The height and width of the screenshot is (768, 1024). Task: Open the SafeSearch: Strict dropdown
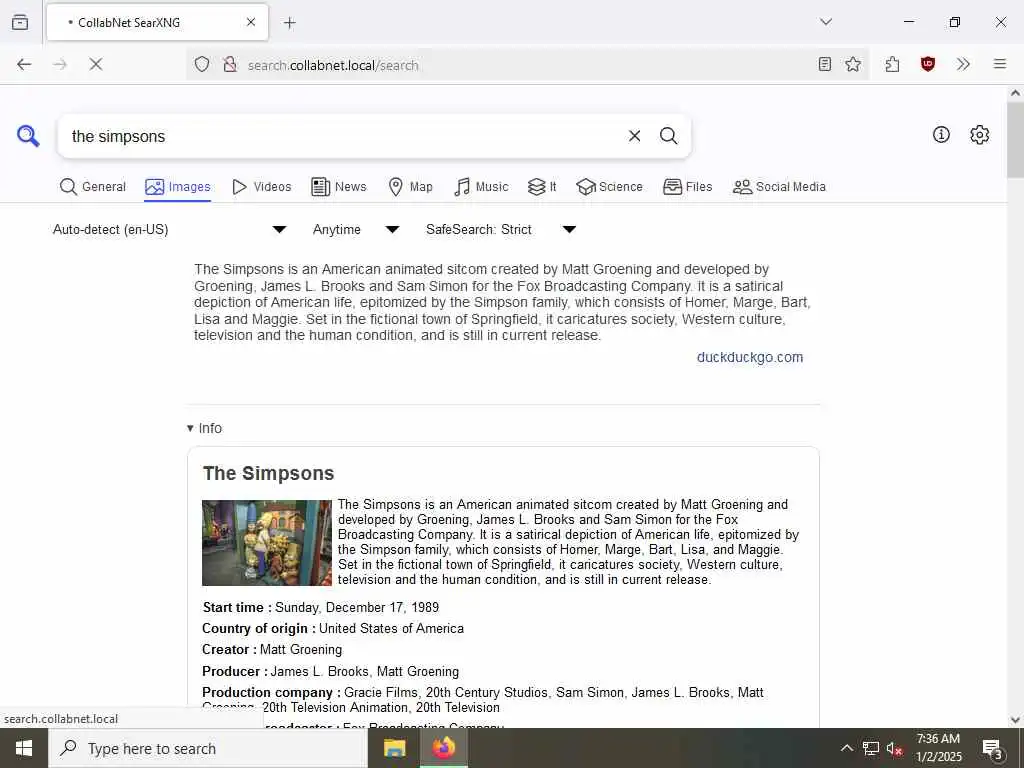click(x=501, y=229)
